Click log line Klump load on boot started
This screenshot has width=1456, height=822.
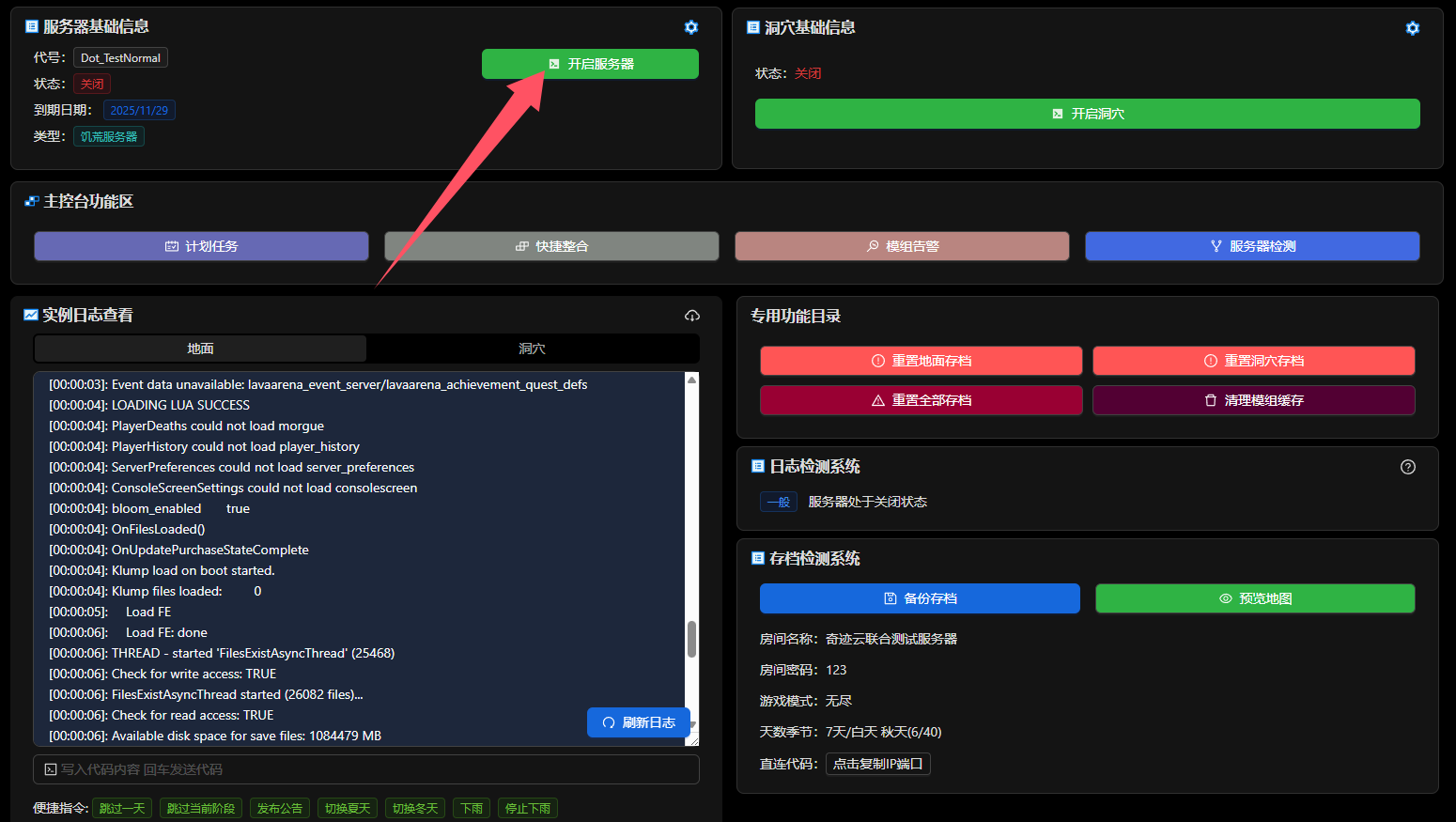click(x=162, y=570)
